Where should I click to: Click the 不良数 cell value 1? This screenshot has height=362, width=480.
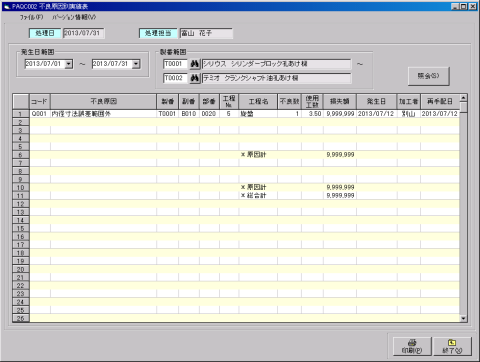coord(289,114)
